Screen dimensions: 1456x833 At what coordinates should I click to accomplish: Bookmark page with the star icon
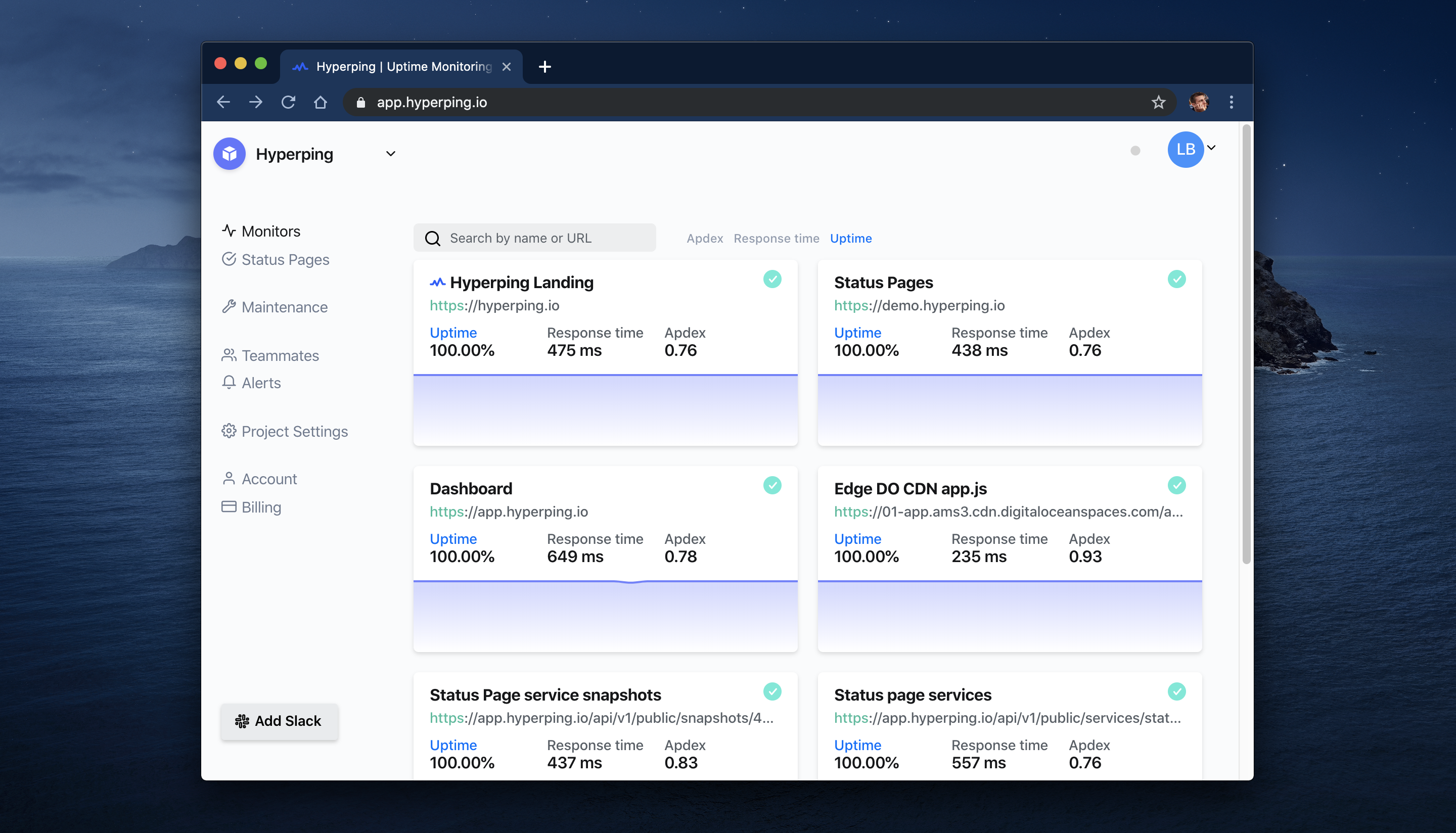coord(1158,103)
